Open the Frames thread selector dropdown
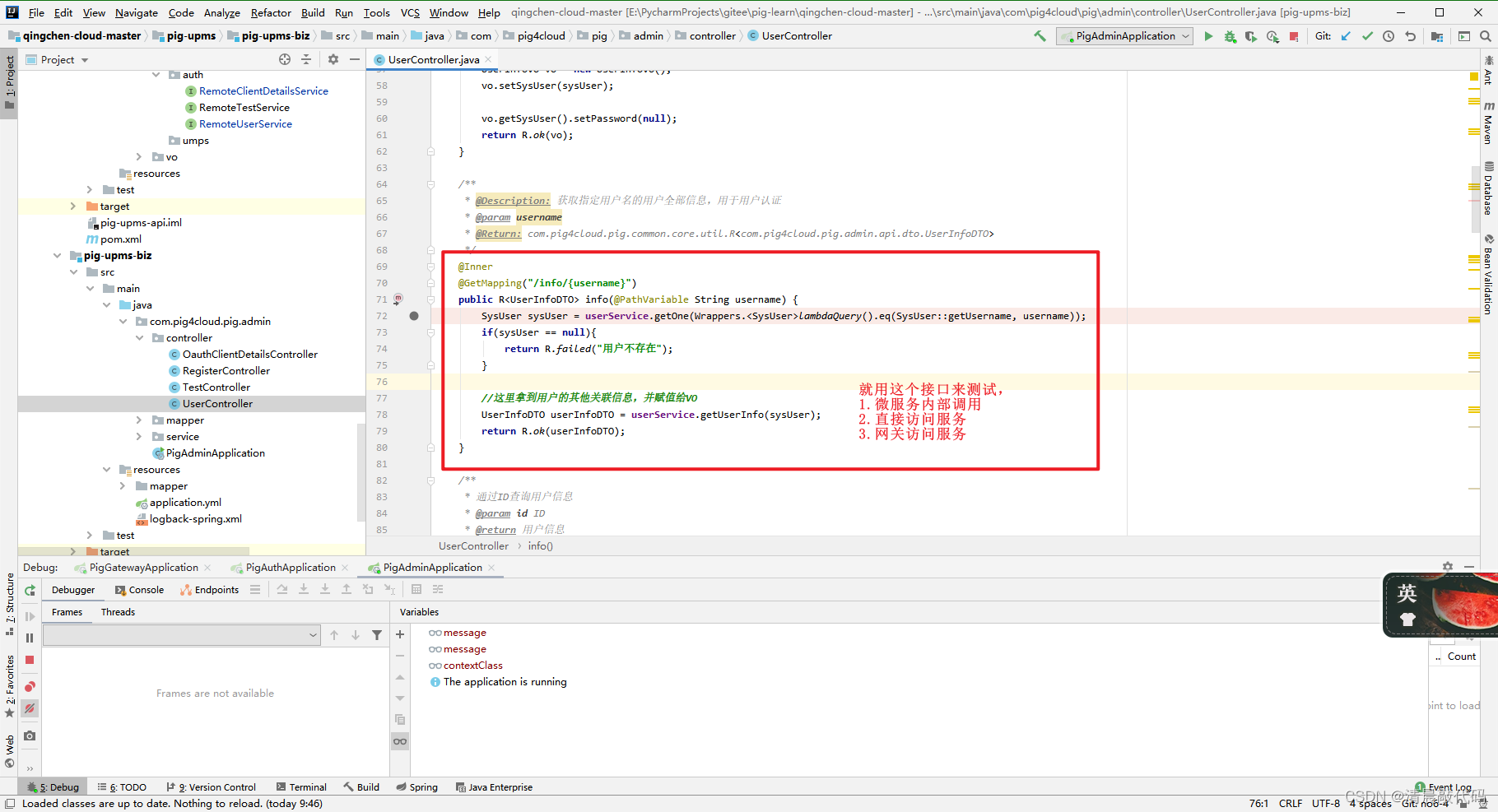 pyautogui.click(x=181, y=634)
